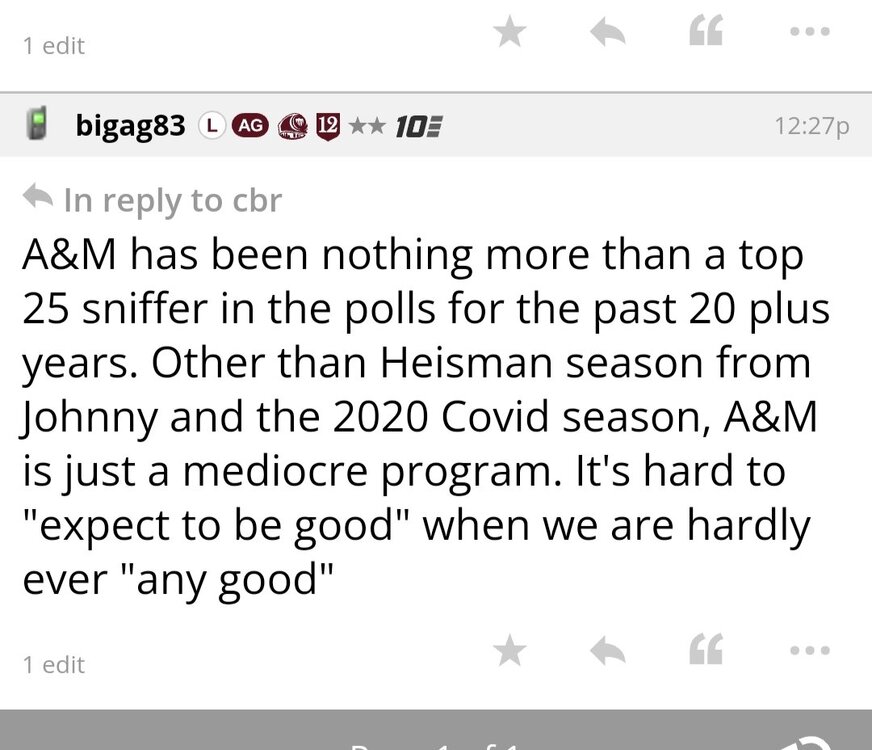Click reply arrow on the previous post
872x750 pixels.
pyautogui.click(x=608, y=33)
